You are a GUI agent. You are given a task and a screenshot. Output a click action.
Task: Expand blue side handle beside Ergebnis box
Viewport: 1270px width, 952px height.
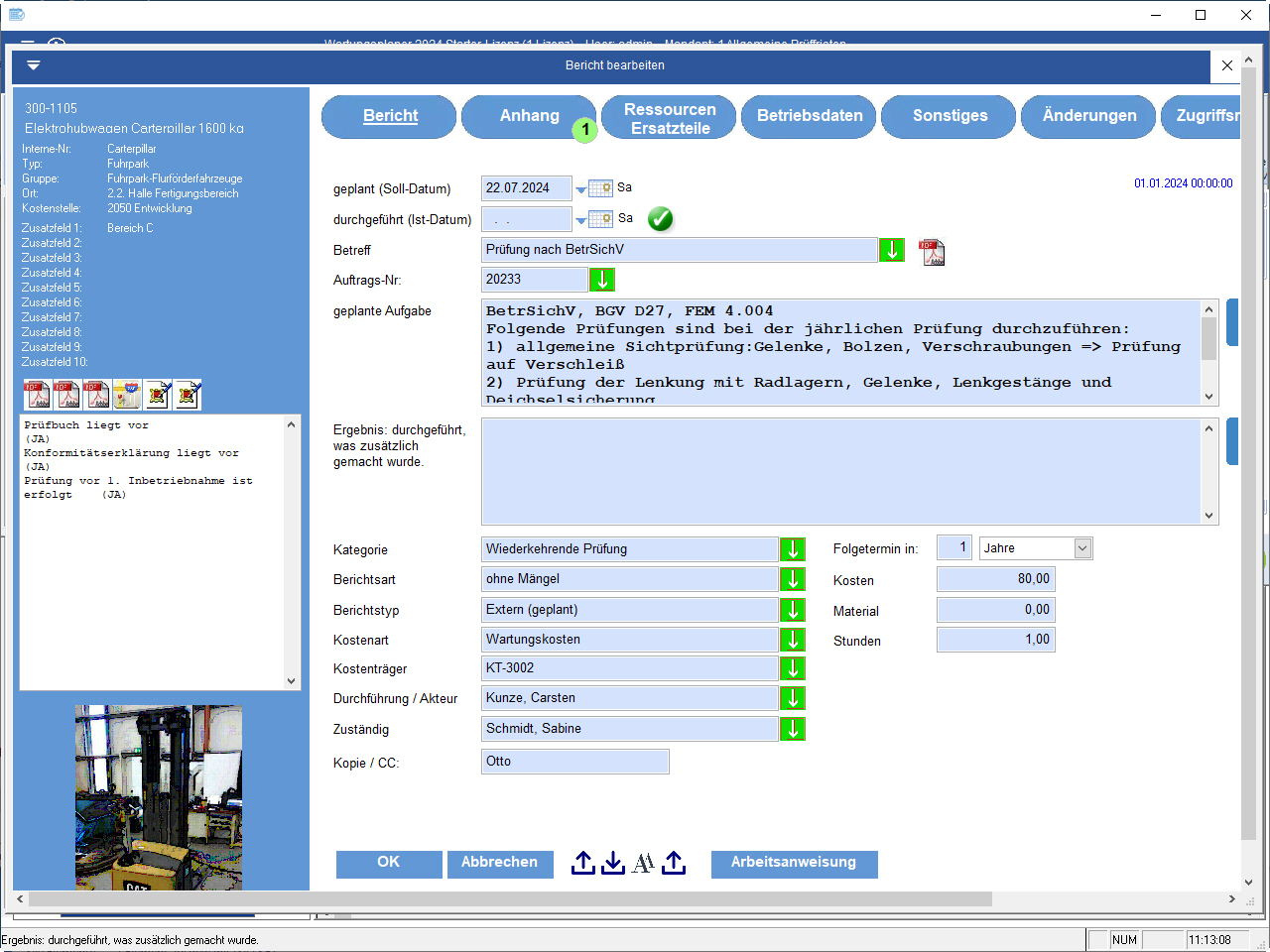[1232, 441]
